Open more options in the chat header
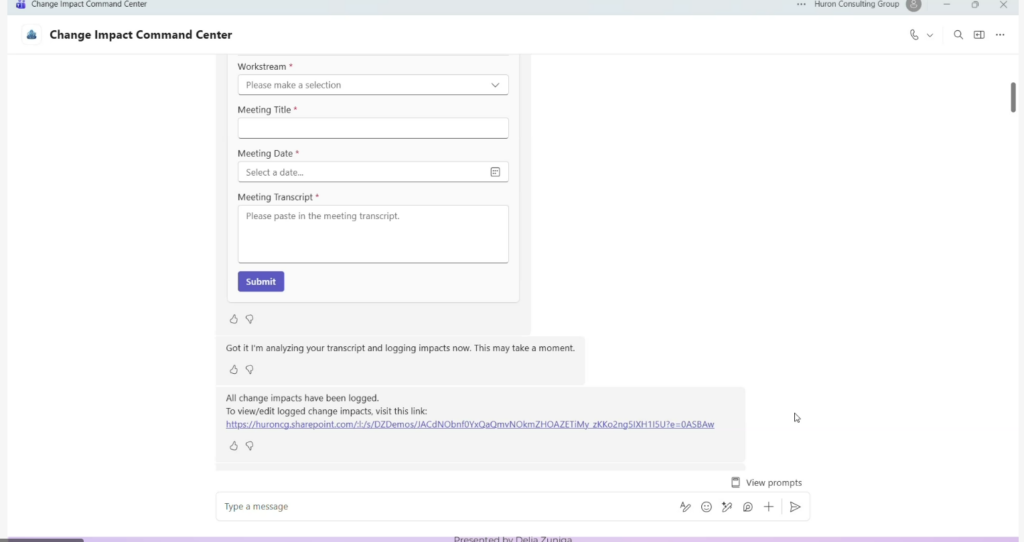Image resolution: width=1024 pixels, height=542 pixels. (1000, 35)
